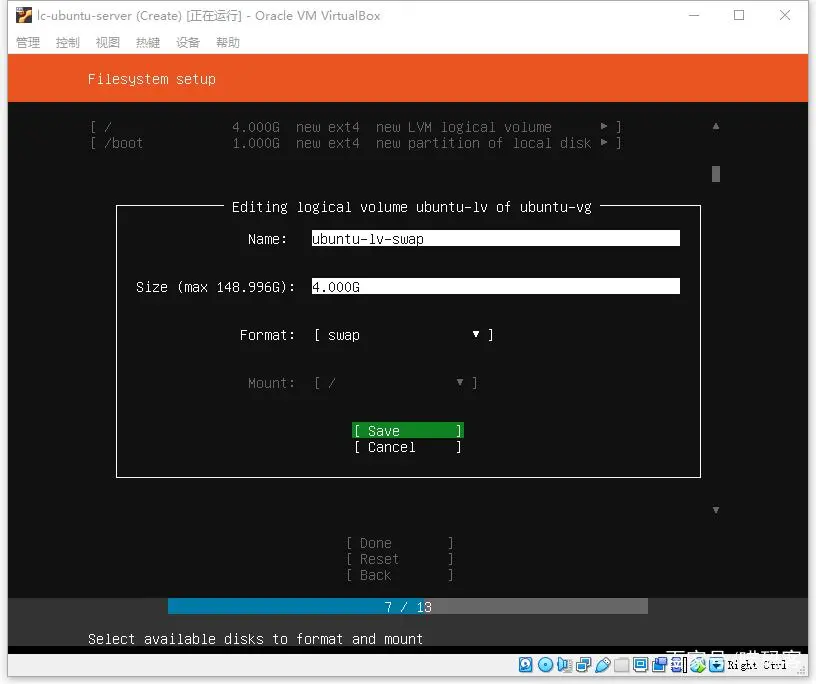Click the Cancel button

point(407,447)
